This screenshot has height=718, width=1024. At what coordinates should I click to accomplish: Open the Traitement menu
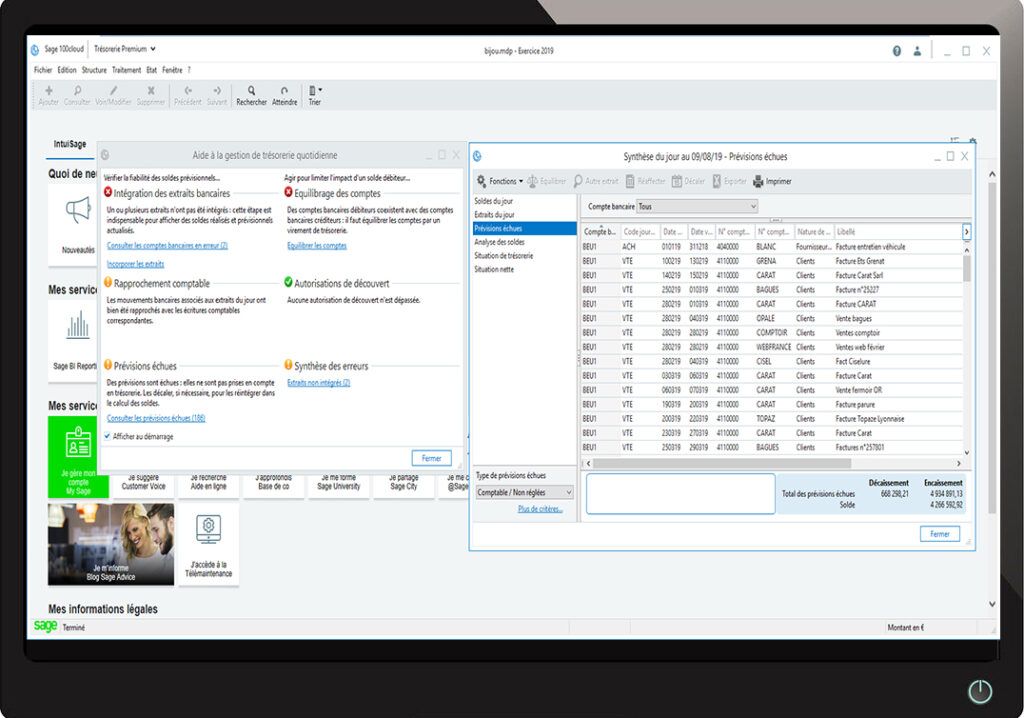pos(126,70)
